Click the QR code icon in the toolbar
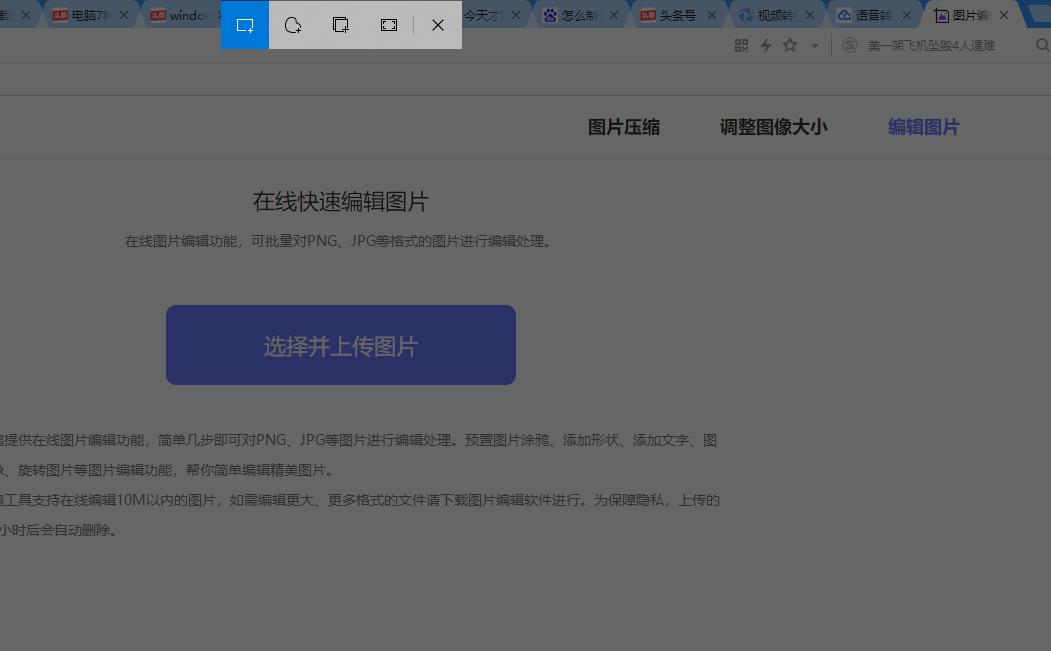Image resolution: width=1051 pixels, height=651 pixels. [x=741, y=45]
